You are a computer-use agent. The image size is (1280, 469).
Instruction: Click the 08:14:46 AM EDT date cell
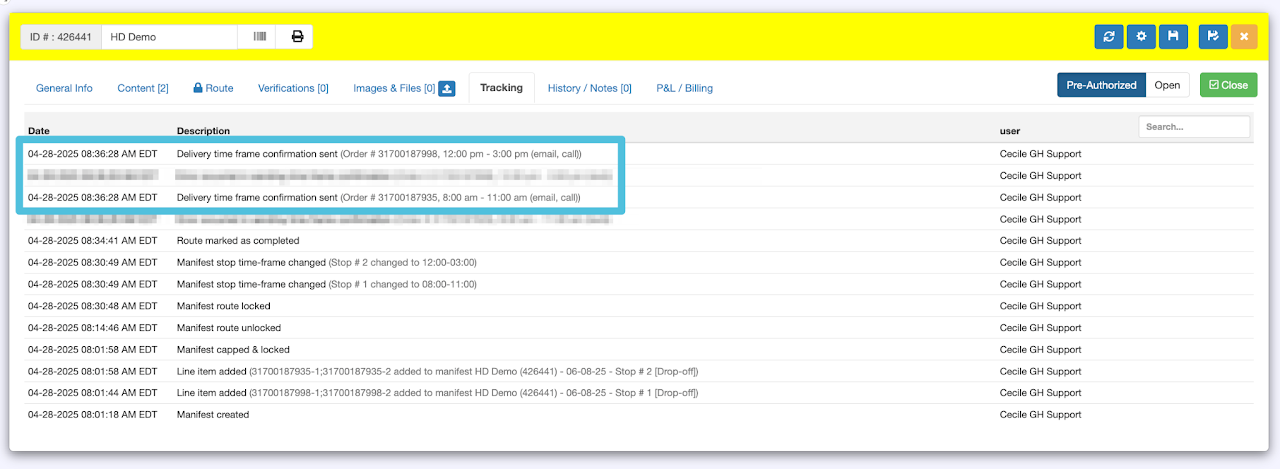(x=92, y=328)
